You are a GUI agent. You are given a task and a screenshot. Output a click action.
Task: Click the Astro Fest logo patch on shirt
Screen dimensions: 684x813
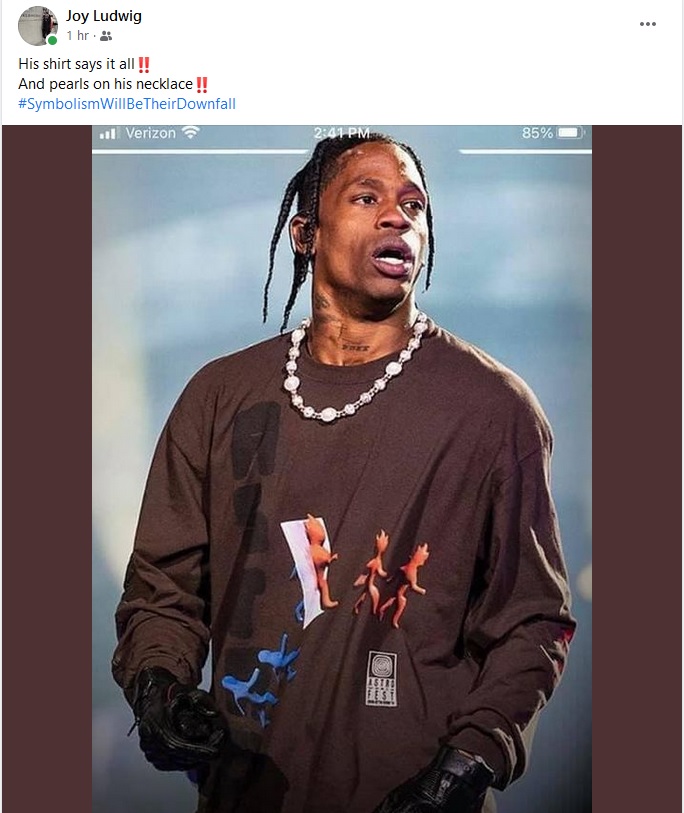pyautogui.click(x=382, y=679)
